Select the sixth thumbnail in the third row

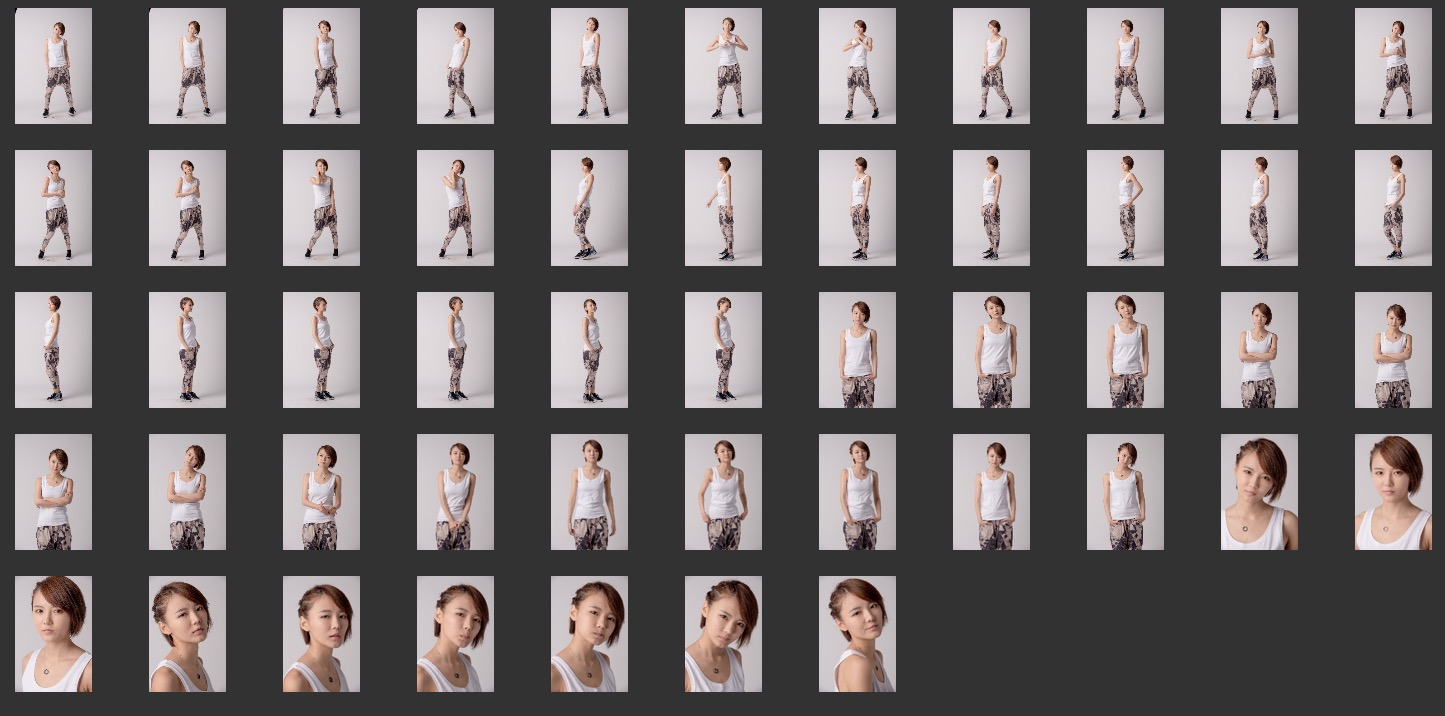723,350
